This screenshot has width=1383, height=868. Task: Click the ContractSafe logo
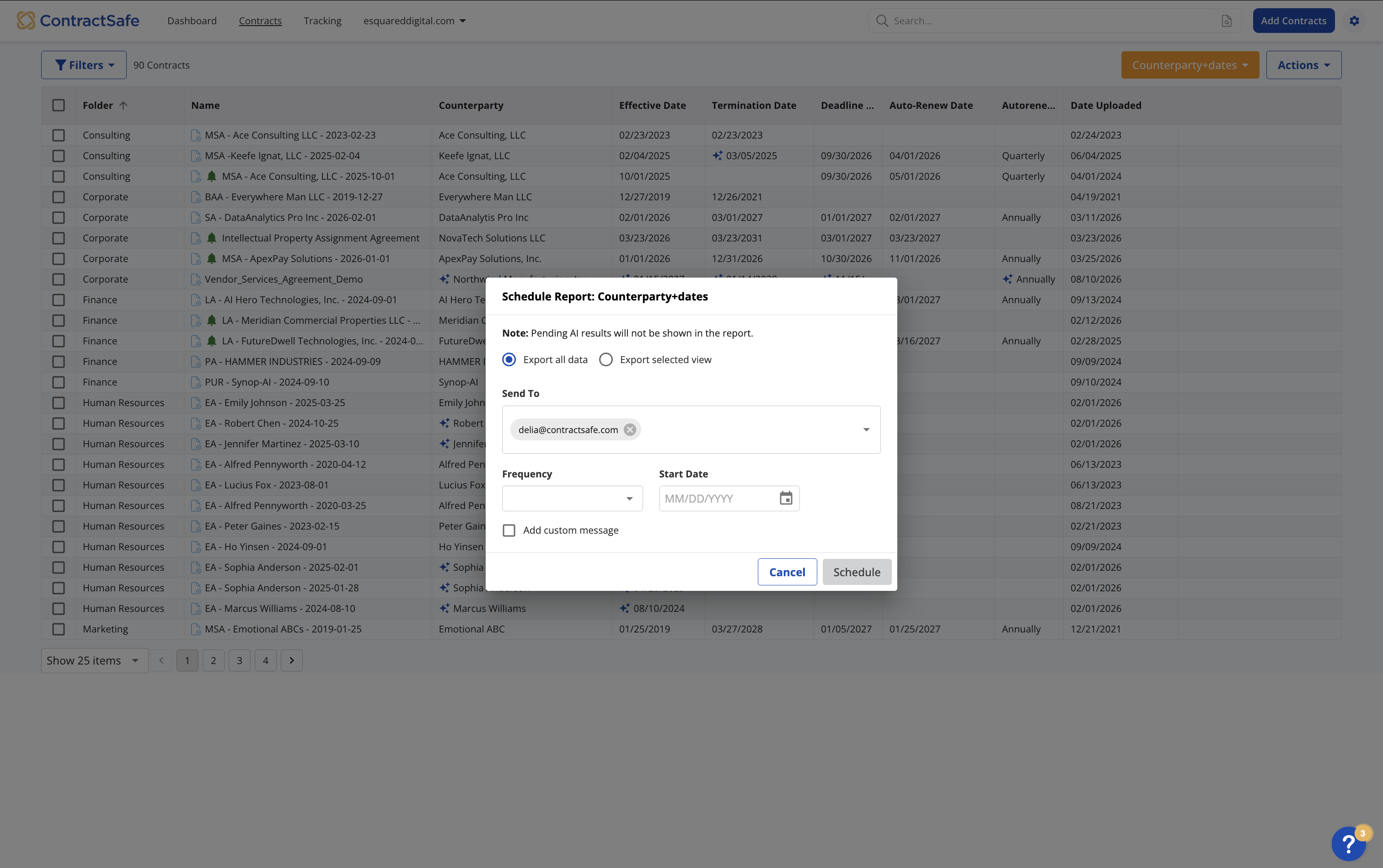click(x=78, y=21)
